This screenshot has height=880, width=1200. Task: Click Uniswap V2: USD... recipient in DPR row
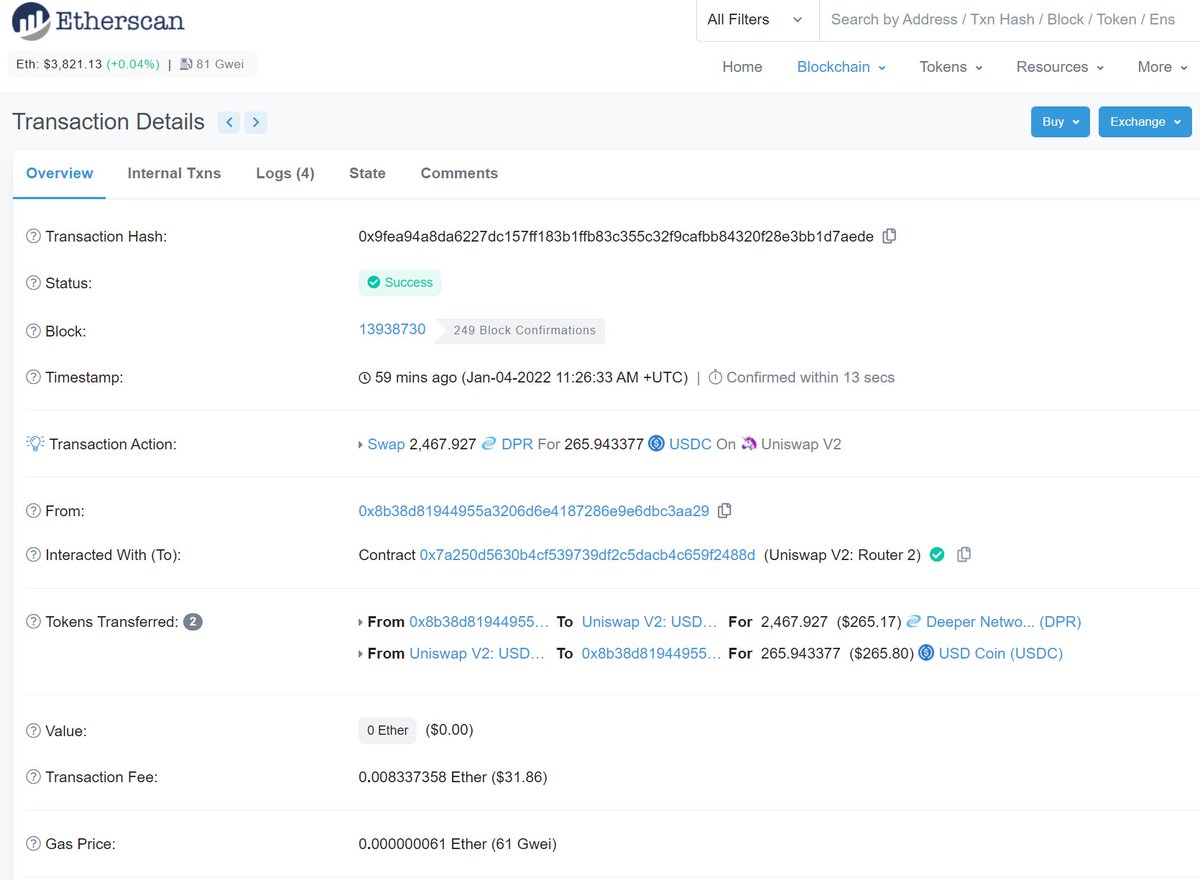(x=650, y=622)
